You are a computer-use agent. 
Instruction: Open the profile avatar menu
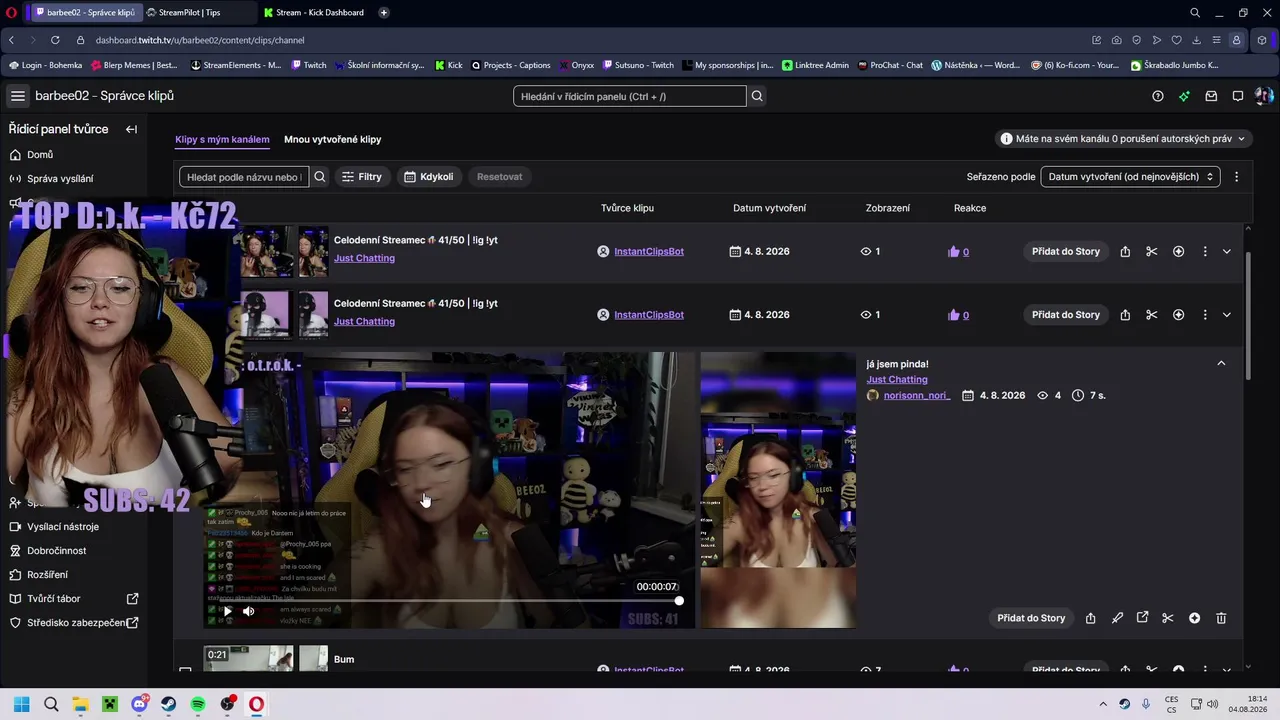(1264, 96)
